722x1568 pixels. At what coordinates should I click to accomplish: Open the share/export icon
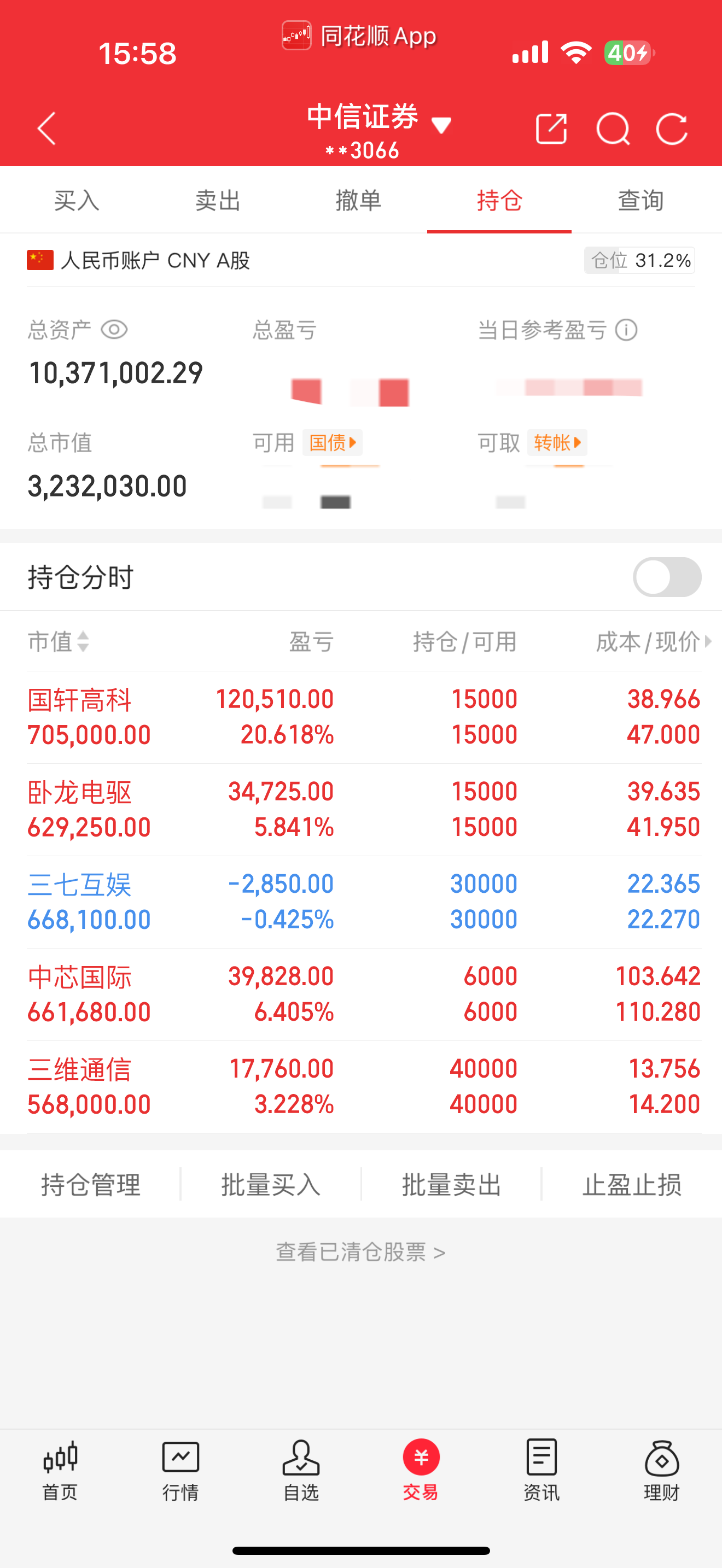click(x=551, y=128)
